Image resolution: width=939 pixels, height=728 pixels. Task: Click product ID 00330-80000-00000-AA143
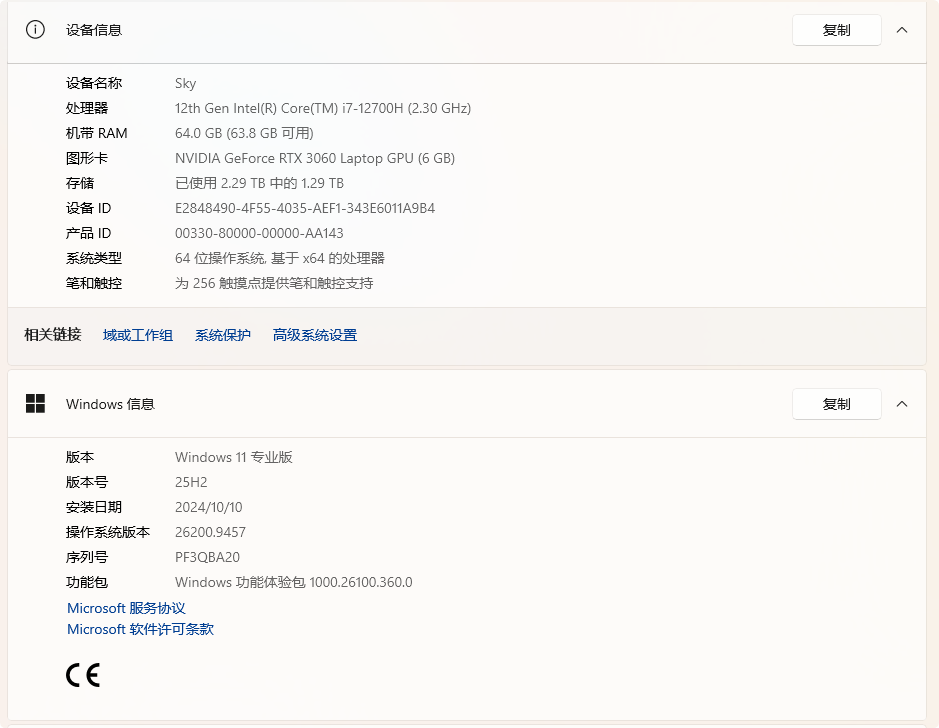point(259,233)
